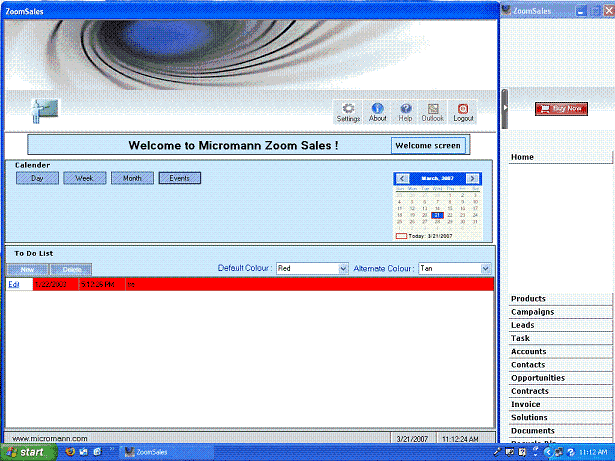This screenshot has width=615, height=461.
Task: Click the Logout icon
Action: pyautogui.click(x=463, y=112)
